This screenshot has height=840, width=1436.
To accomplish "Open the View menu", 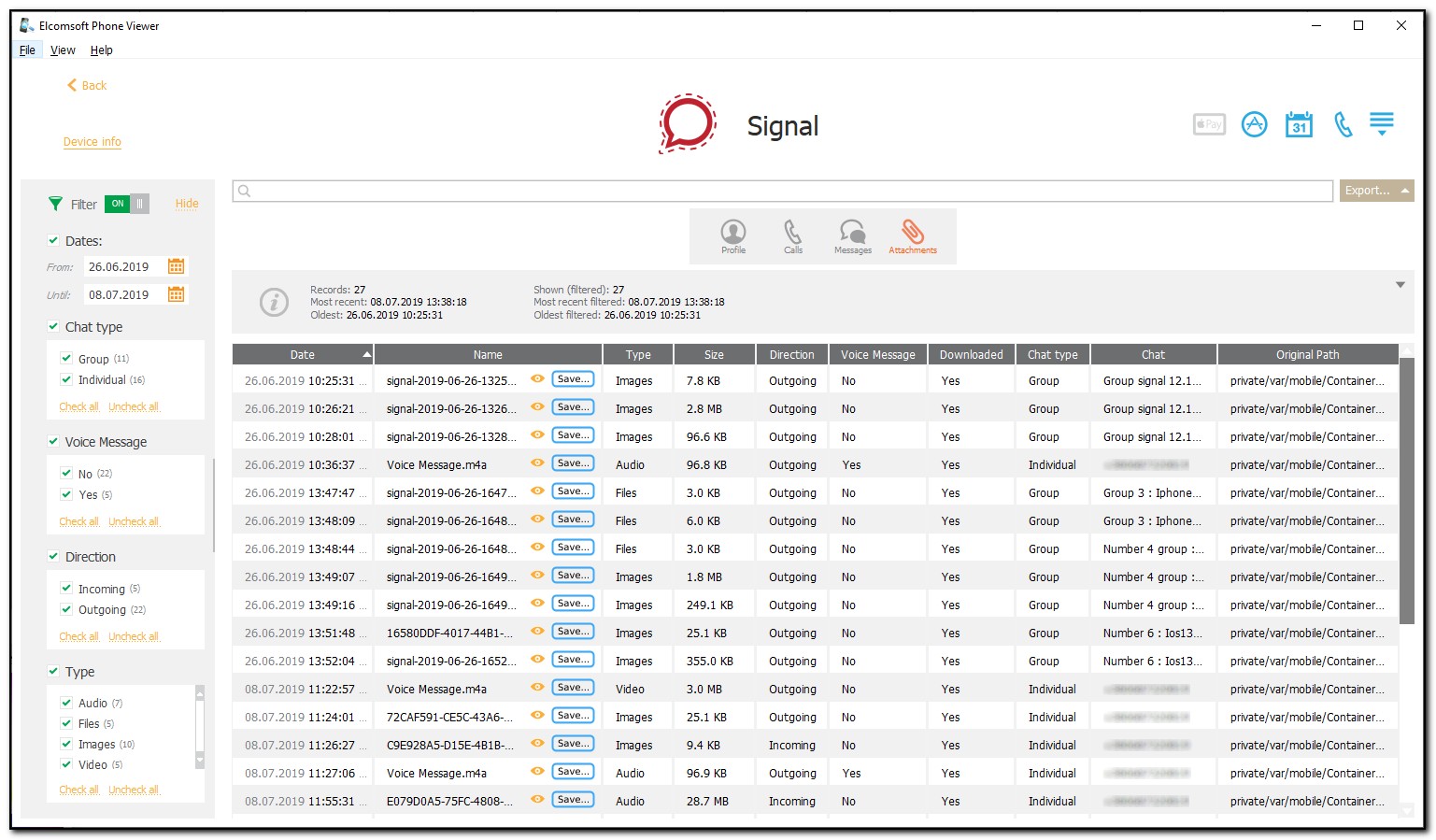I will point(63,50).
